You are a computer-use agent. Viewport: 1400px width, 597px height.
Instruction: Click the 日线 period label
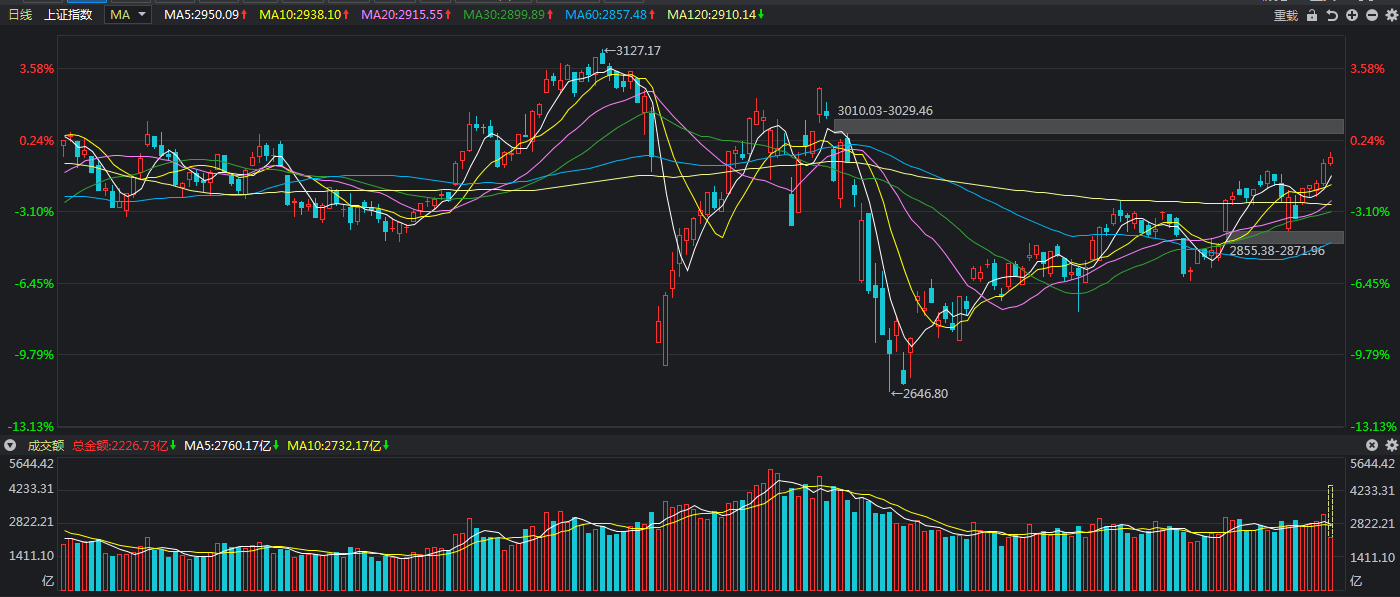[x=20, y=15]
